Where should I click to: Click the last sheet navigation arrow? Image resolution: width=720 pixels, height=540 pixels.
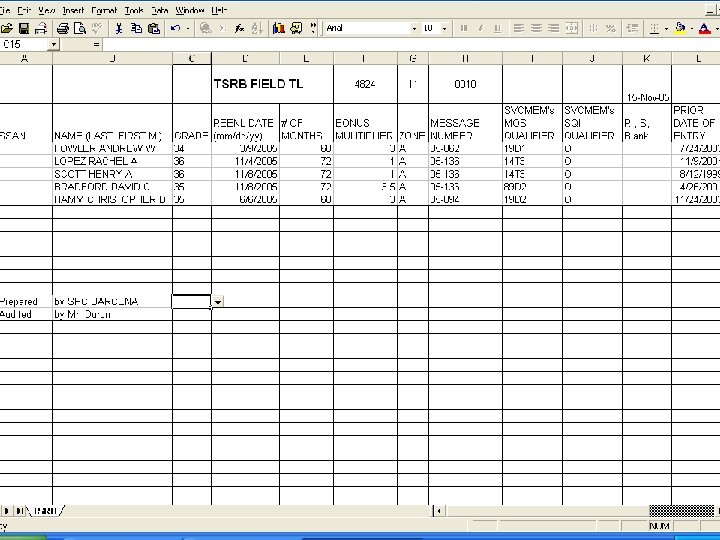tap(20, 511)
